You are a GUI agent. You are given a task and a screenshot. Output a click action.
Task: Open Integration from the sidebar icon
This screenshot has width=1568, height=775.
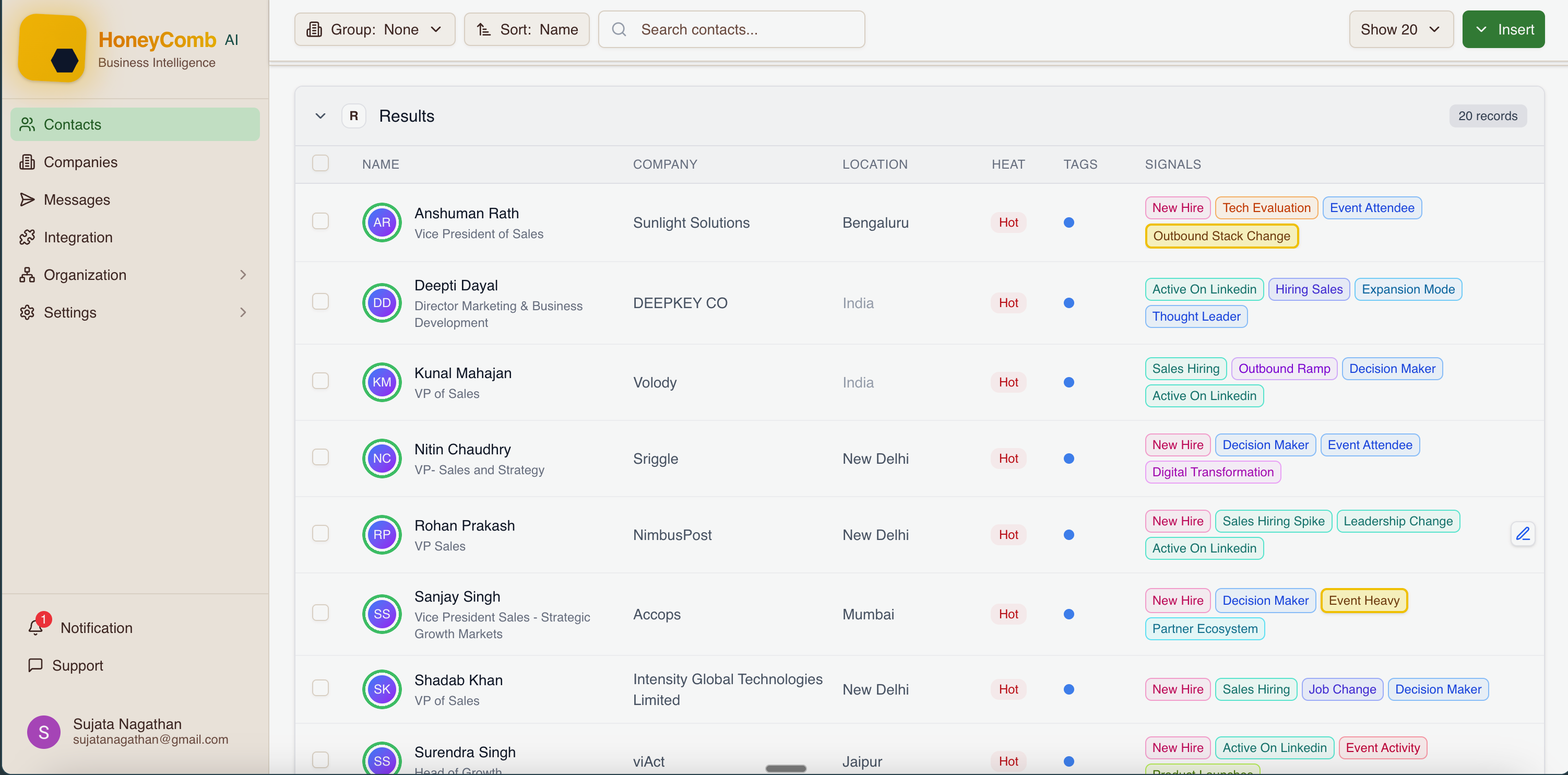point(27,238)
